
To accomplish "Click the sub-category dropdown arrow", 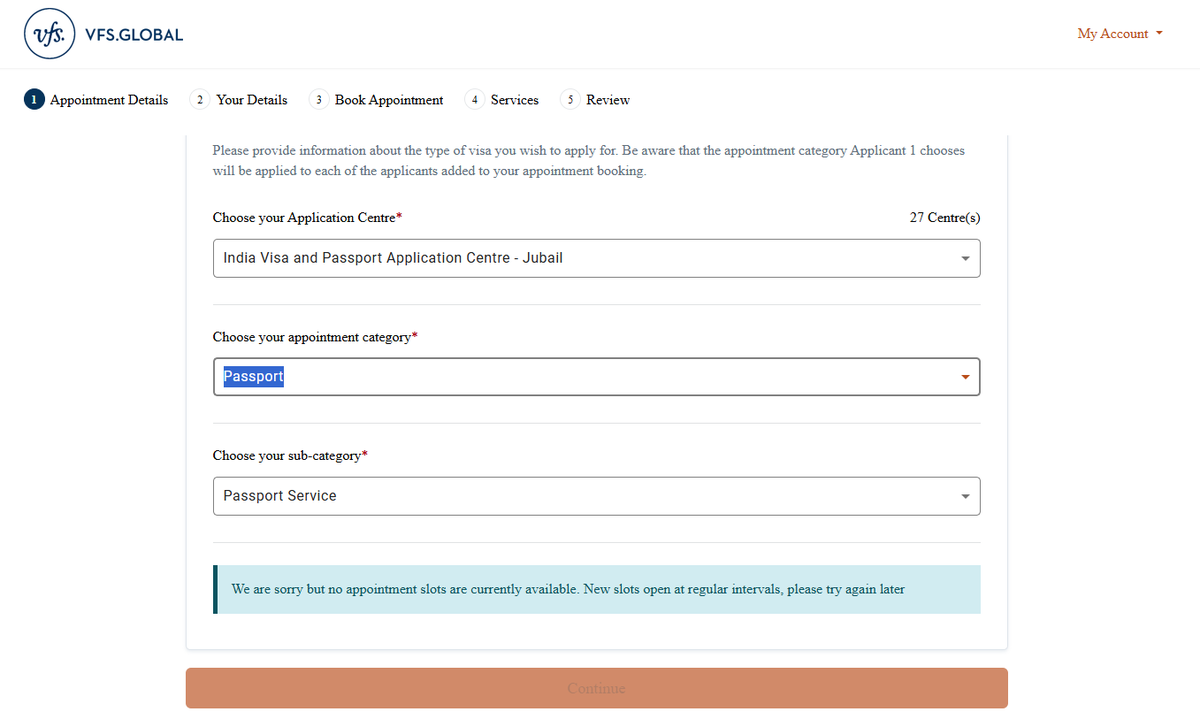I will click(965, 496).
